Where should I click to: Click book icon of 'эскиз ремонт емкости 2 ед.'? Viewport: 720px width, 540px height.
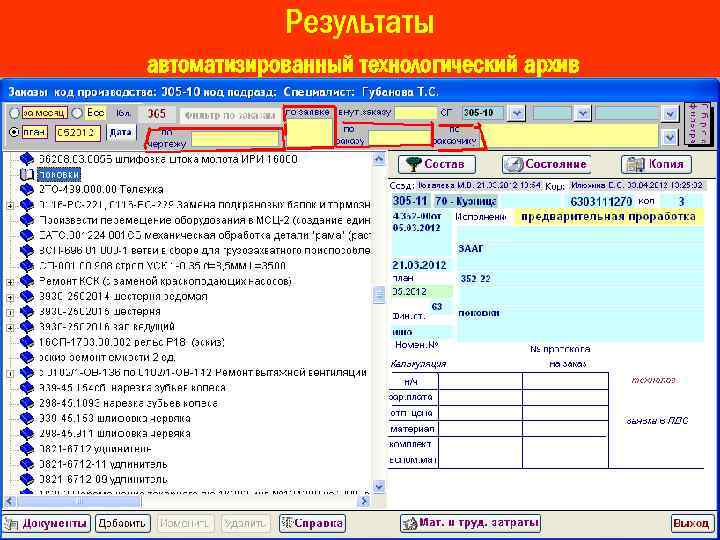pyautogui.click(x=27, y=357)
